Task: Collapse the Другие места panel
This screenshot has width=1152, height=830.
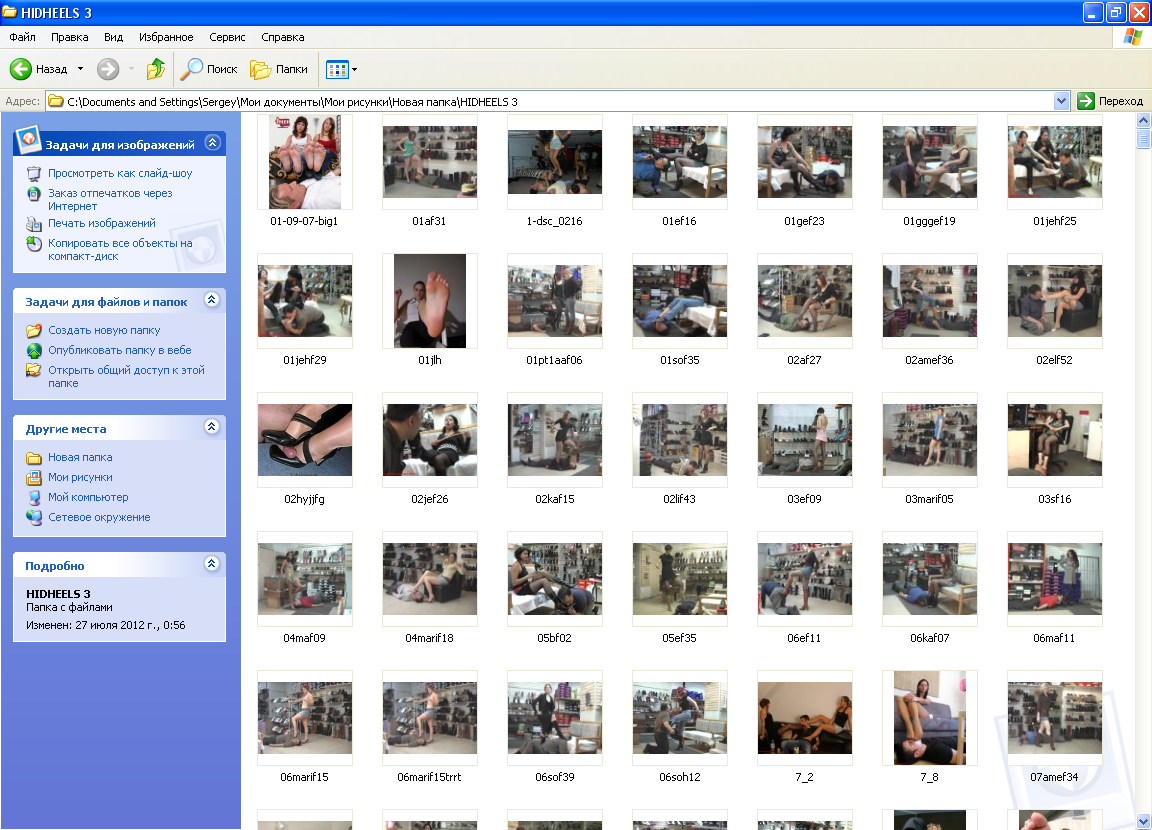Action: click(212, 427)
